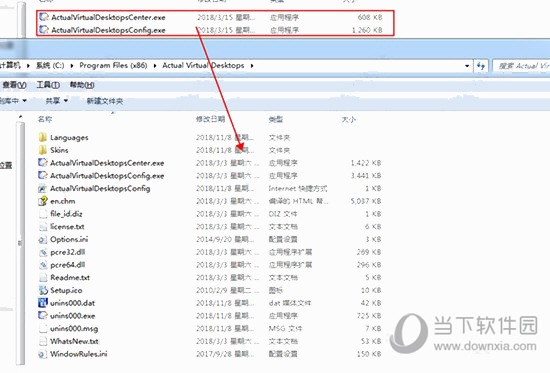The image size is (550, 373).
Task: Click the ActualVirtualDesktopsConfig shortcut icon
Action: tap(42, 188)
